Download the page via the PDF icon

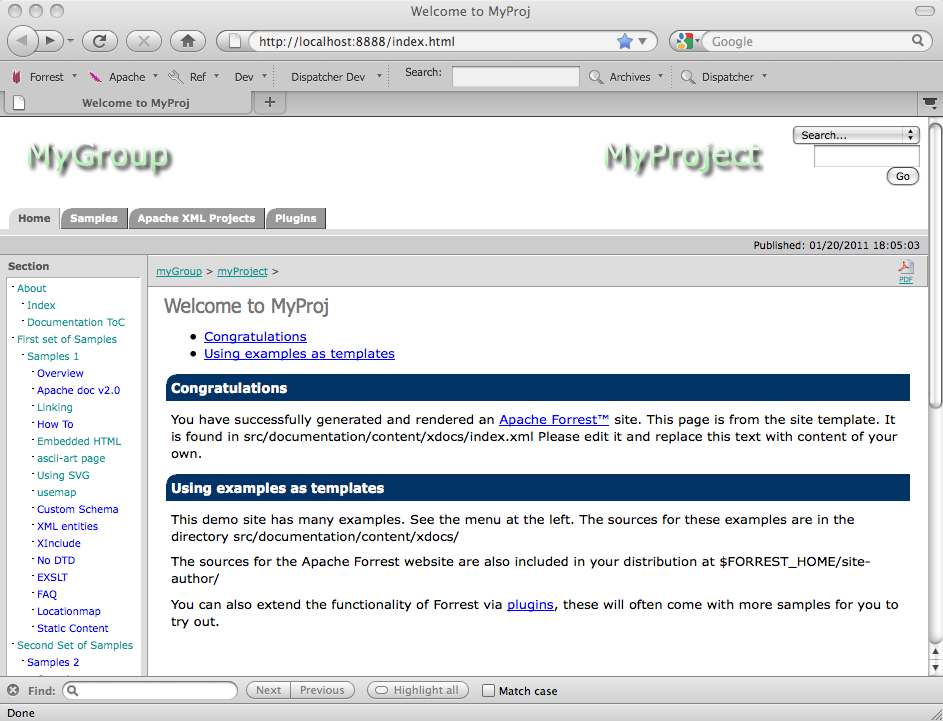click(x=905, y=270)
